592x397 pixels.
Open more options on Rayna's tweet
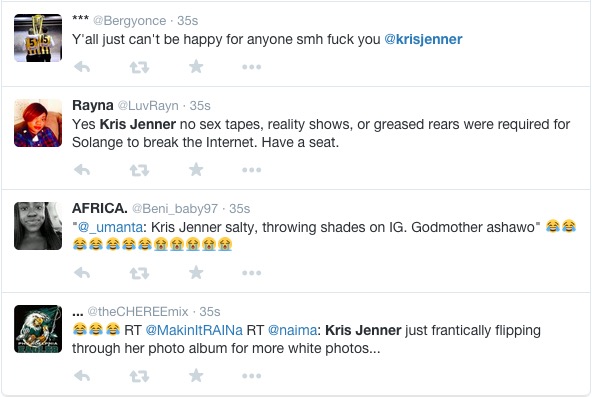(251, 170)
